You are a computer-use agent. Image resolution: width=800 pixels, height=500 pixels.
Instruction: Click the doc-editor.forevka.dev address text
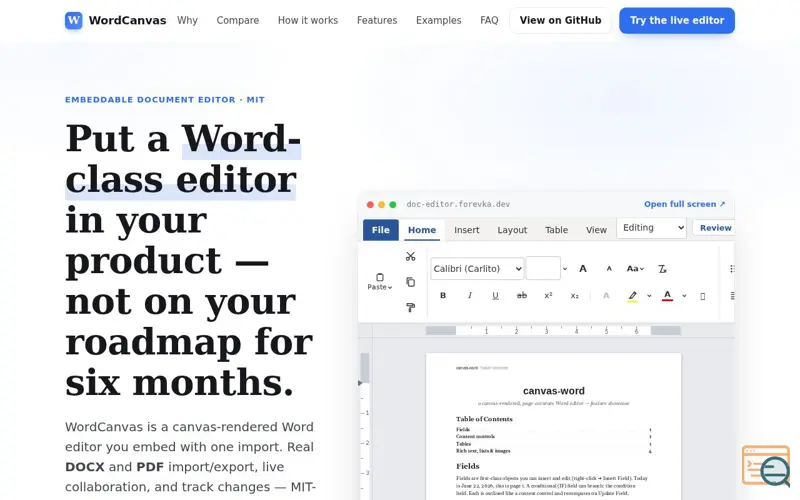(x=458, y=204)
